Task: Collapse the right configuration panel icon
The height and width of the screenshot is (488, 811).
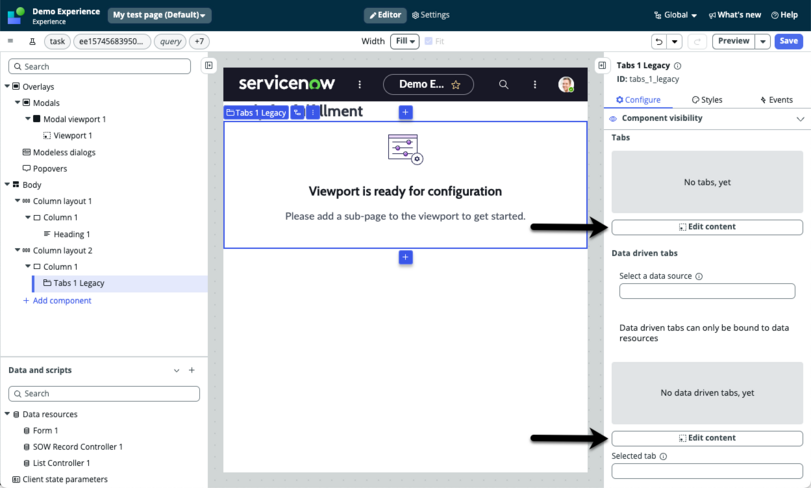Action: [x=602, y=65]
